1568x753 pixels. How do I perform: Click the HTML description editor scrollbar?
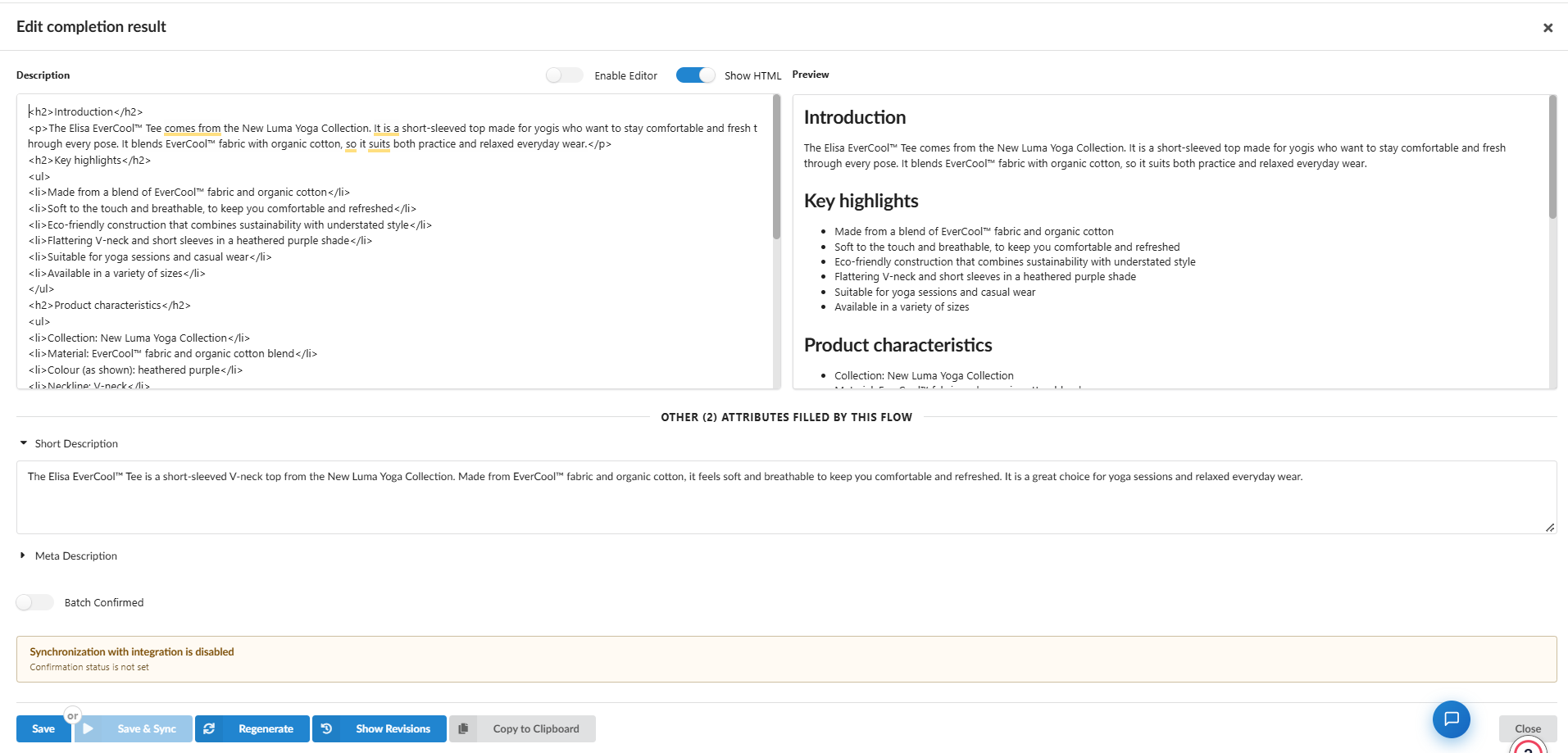(776, 168)
